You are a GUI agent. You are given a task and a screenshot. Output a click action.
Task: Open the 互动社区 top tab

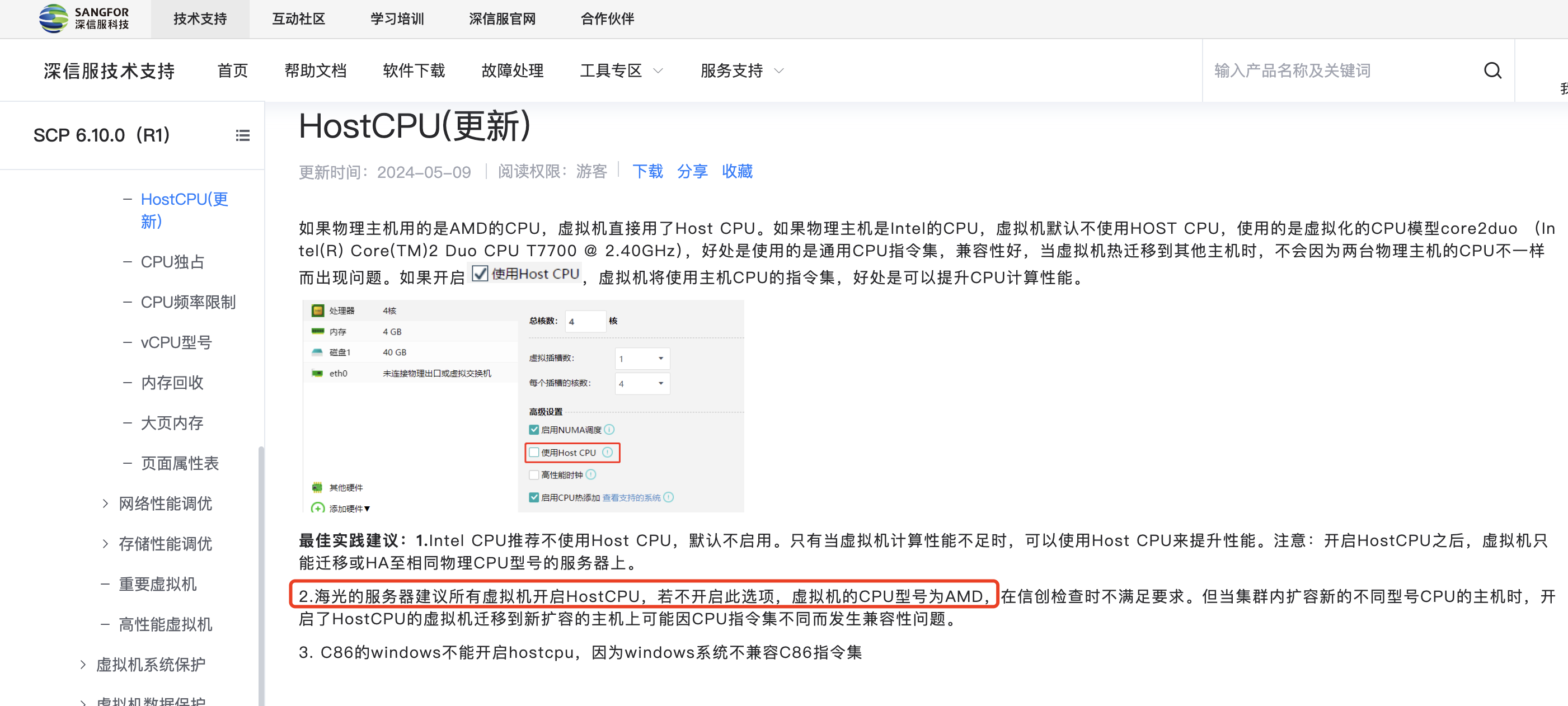coord(298,19)
